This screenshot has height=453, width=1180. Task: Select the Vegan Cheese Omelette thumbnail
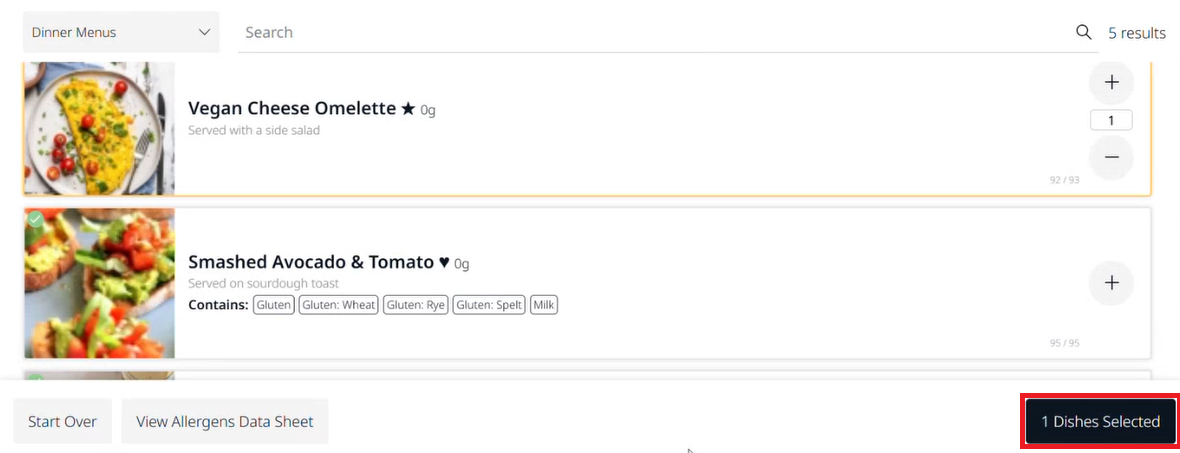(x=99, y=129)
